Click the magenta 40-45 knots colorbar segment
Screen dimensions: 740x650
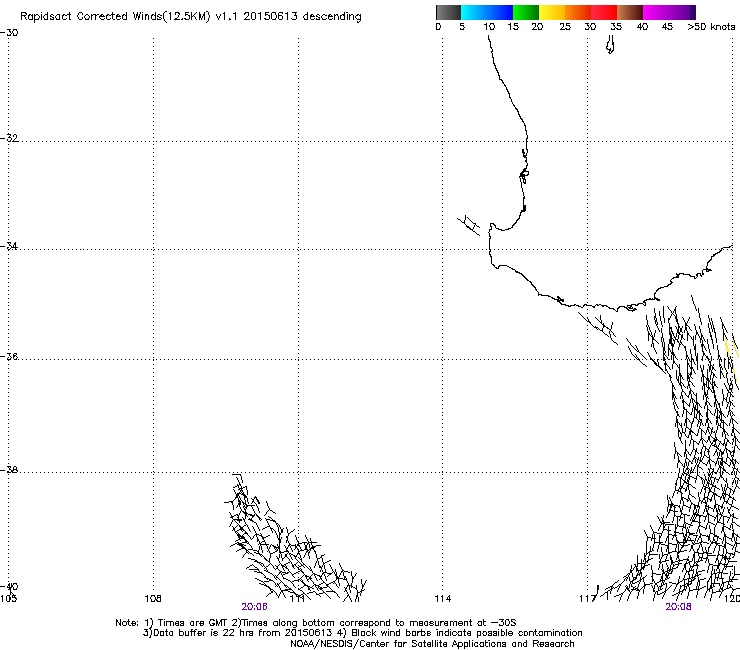pos(656,12)
